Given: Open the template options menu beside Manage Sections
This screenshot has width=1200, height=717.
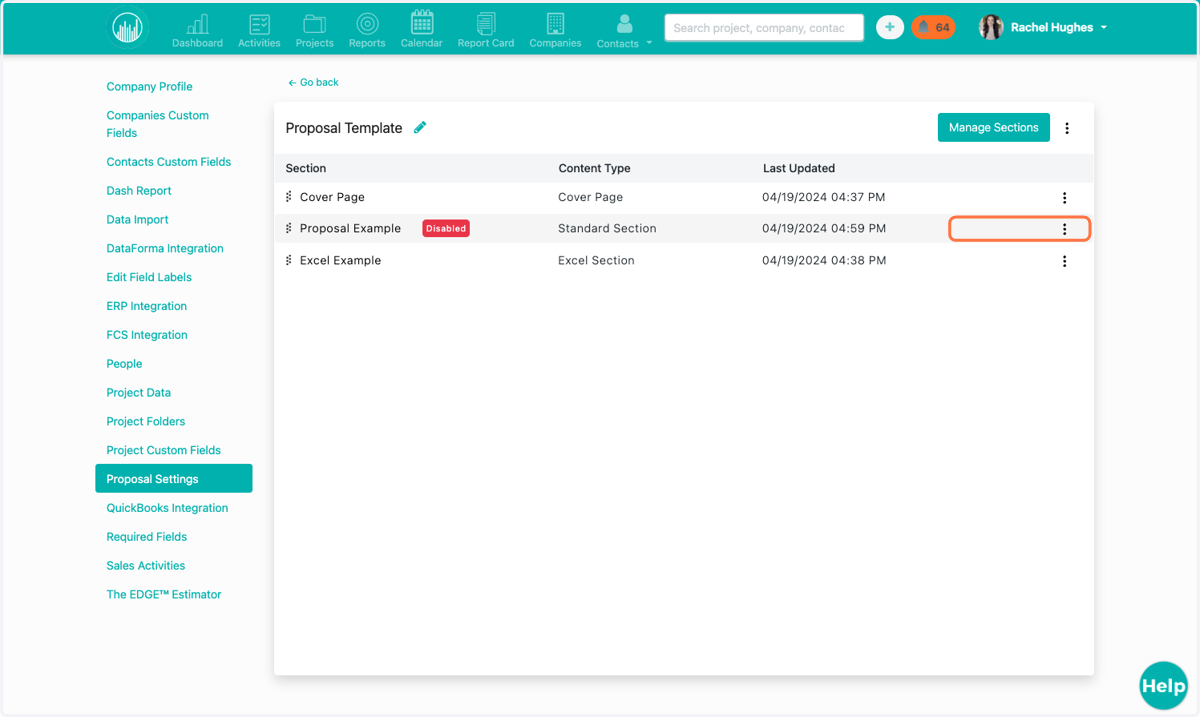Looking at the screenshot, I should 1067,128.
